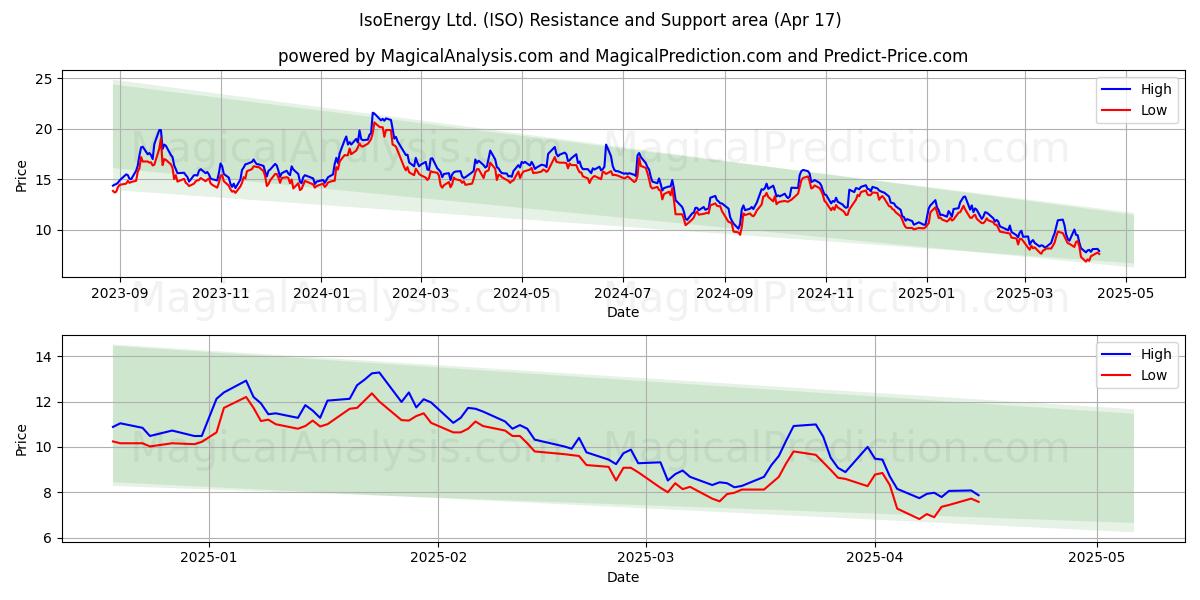Screen dimensions: 1200x600
Task: Click the '2023-09' x-axis label in top chart
Action: 120,294
